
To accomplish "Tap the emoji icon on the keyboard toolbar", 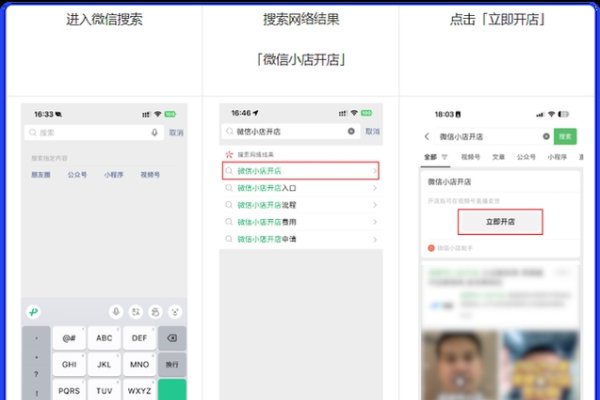I will click(x=155, y=312).
